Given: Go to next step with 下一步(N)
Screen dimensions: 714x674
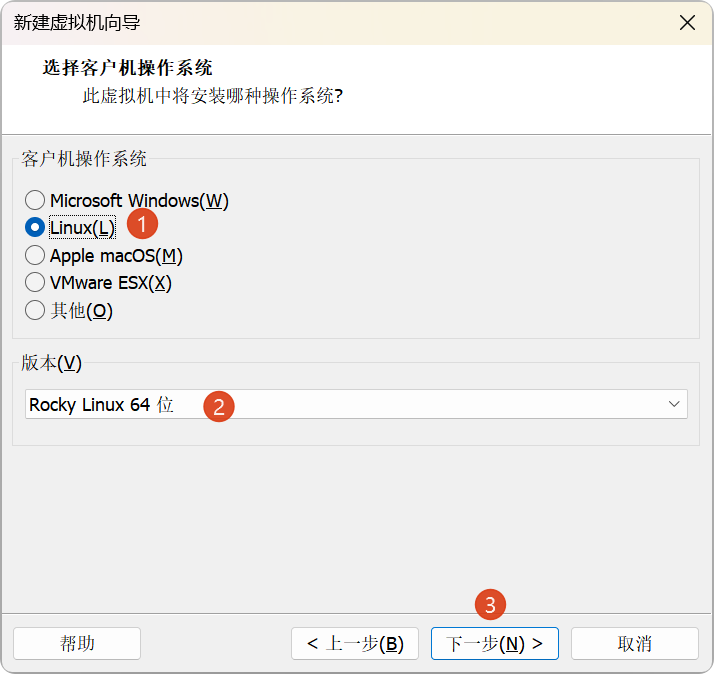Looking at the screenshot, I should [495, 643].
